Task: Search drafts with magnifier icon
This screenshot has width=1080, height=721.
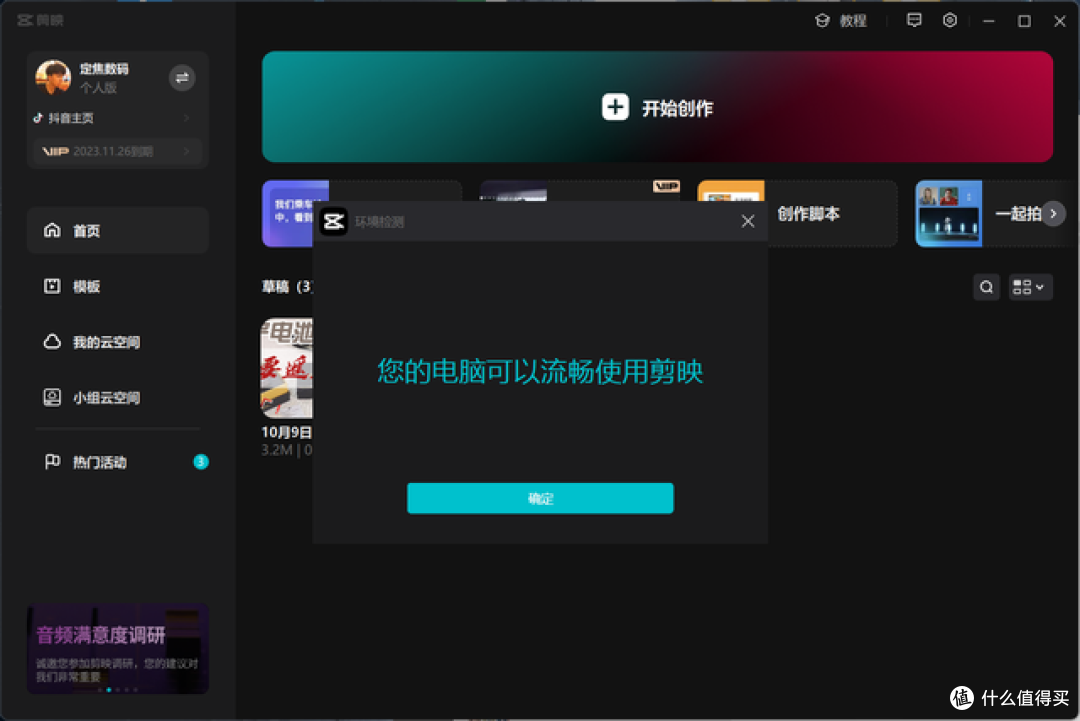Action: [986, 287]
